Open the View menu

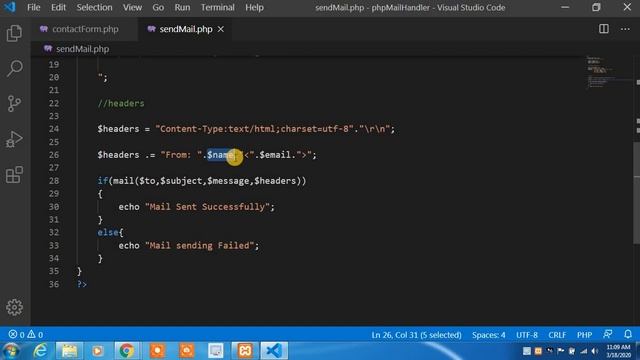132,7
